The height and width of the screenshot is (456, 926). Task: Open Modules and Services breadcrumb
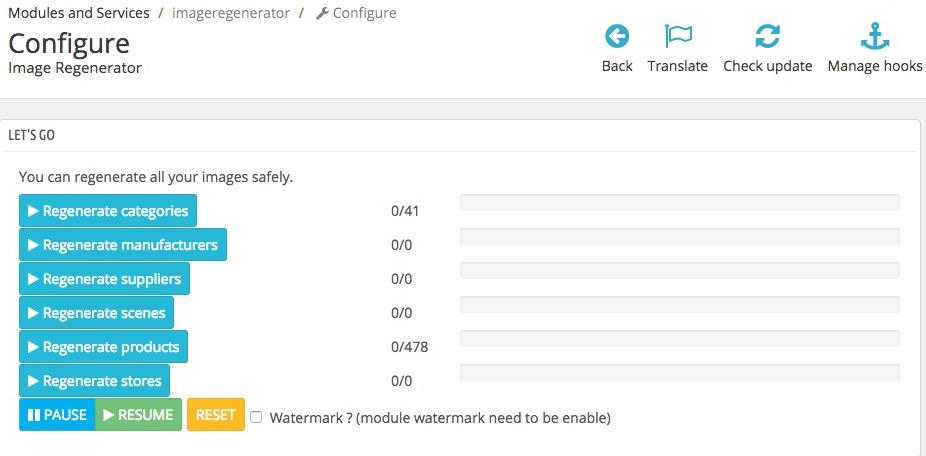pyautogui.click(x=79, y=14)
